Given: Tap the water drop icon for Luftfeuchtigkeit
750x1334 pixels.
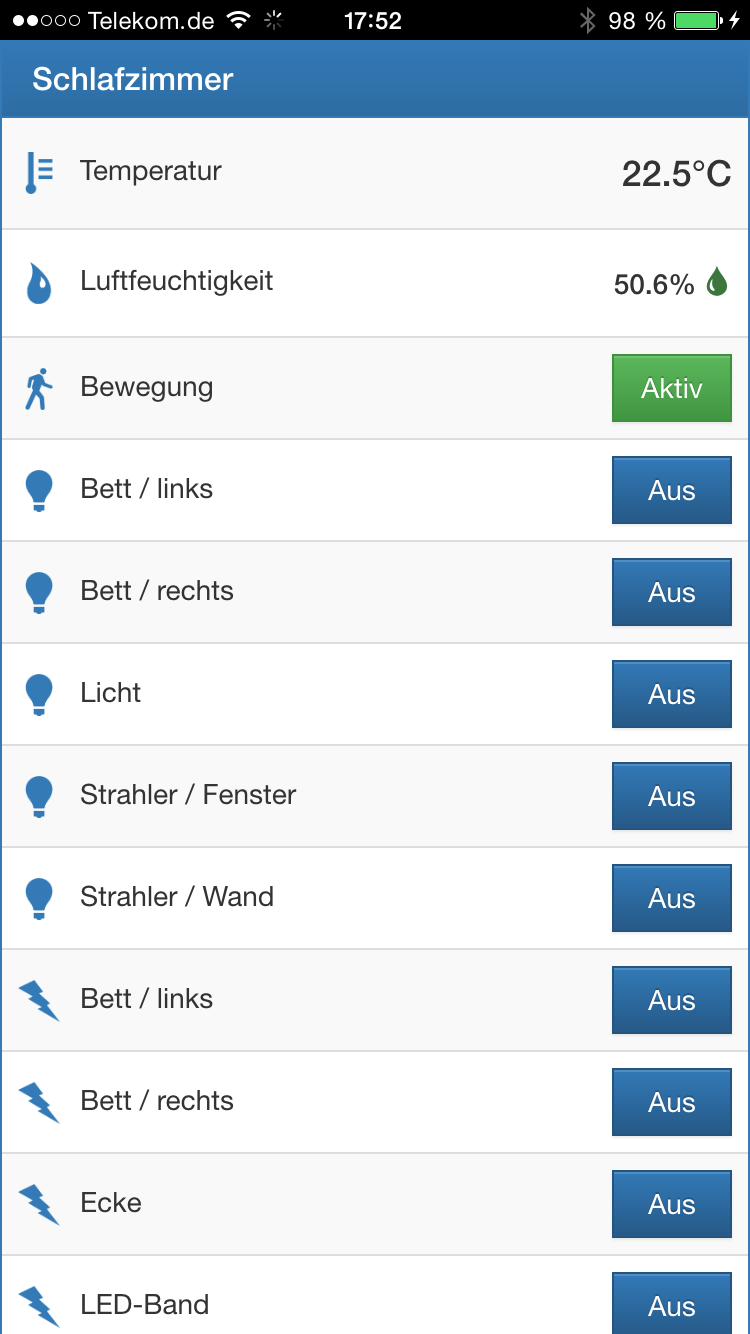Looking at the screenshot, I should [38, 283].
